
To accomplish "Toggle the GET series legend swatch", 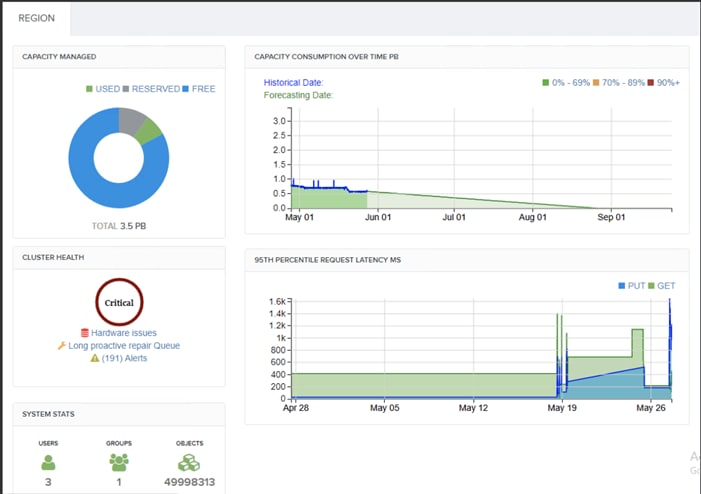I will click(x=651, y=286).
